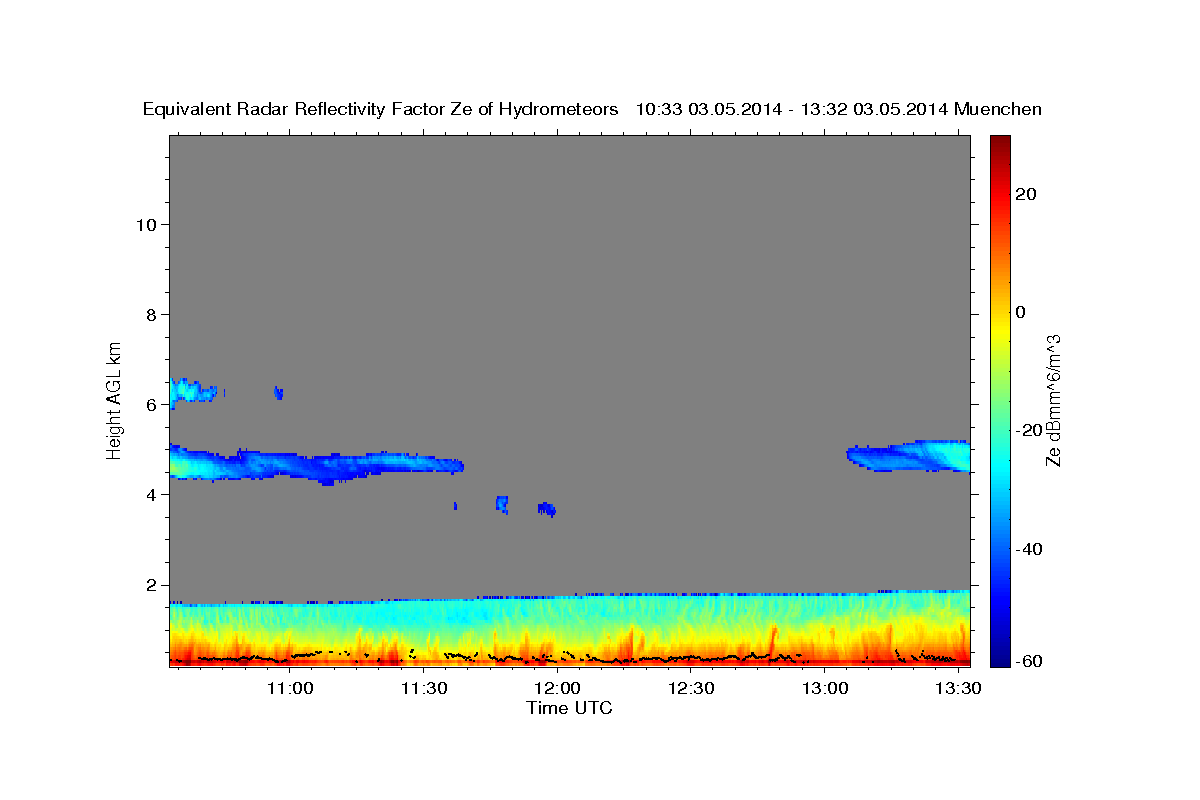The width and height of the screenshot is (1200, 800).
Task: Click the 'Height AGL km' axis label
Action: pyautogui.click(x=115, y=399)
